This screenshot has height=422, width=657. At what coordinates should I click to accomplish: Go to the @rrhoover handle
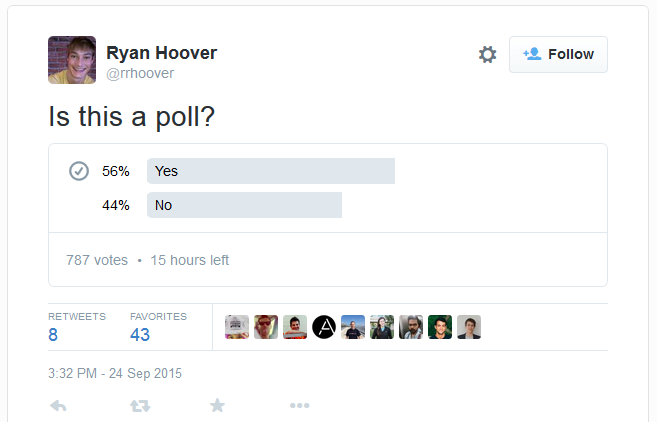pyautogui.click(x=140, y=73)
